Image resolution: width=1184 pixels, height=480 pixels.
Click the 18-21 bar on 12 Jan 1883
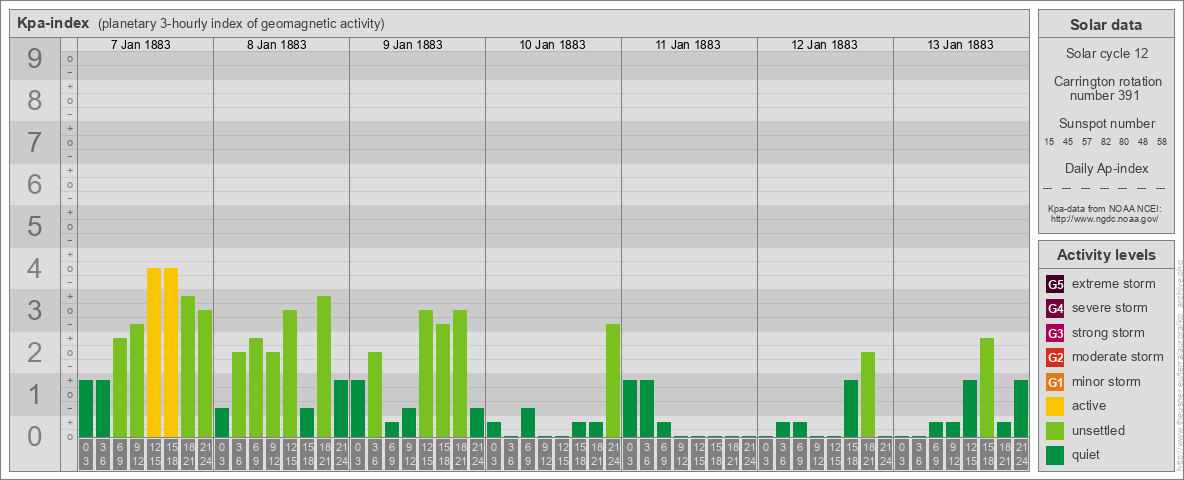click(x=868, y=395)
